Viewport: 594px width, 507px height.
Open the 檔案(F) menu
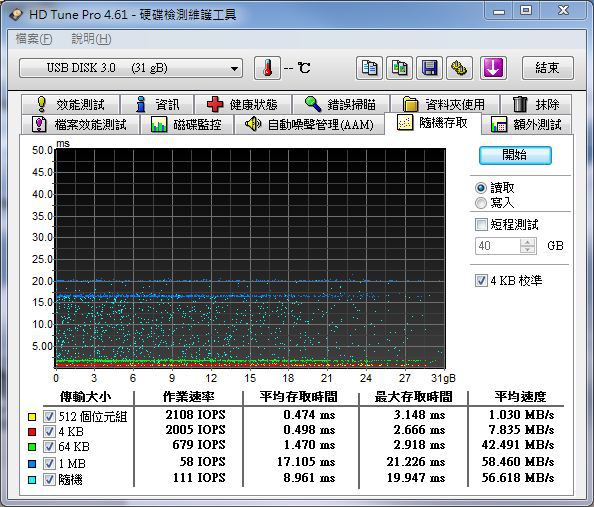pos(34,39)
